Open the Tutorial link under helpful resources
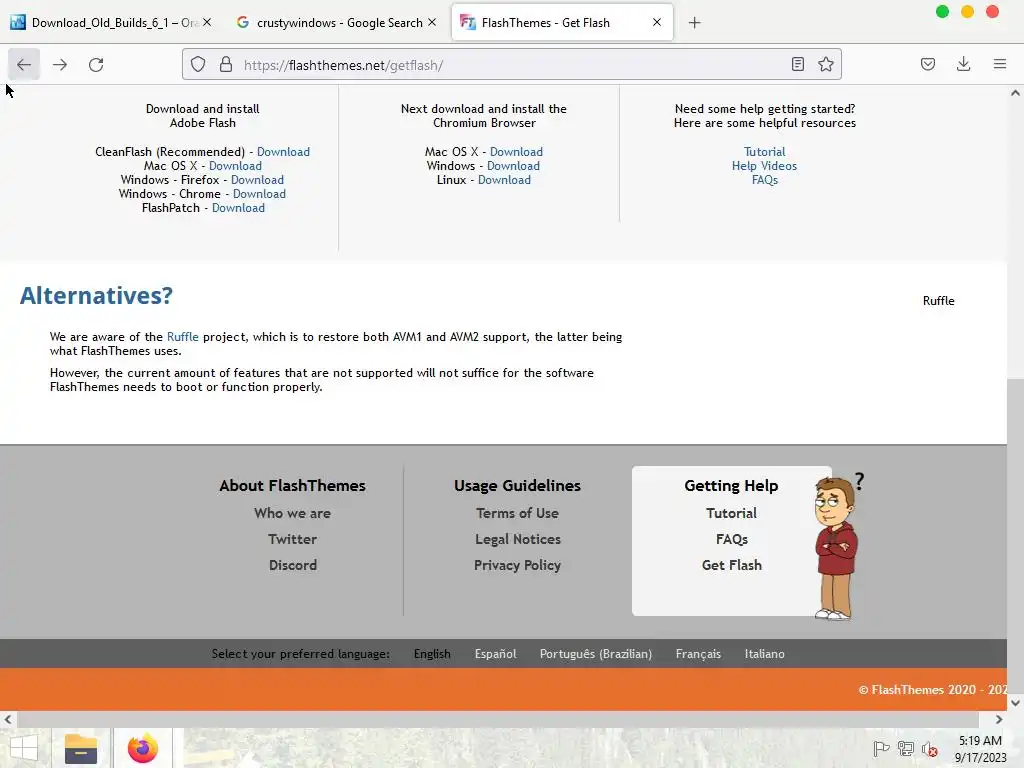The width and height of the screenshot is (1024, 768). [765, 152]
